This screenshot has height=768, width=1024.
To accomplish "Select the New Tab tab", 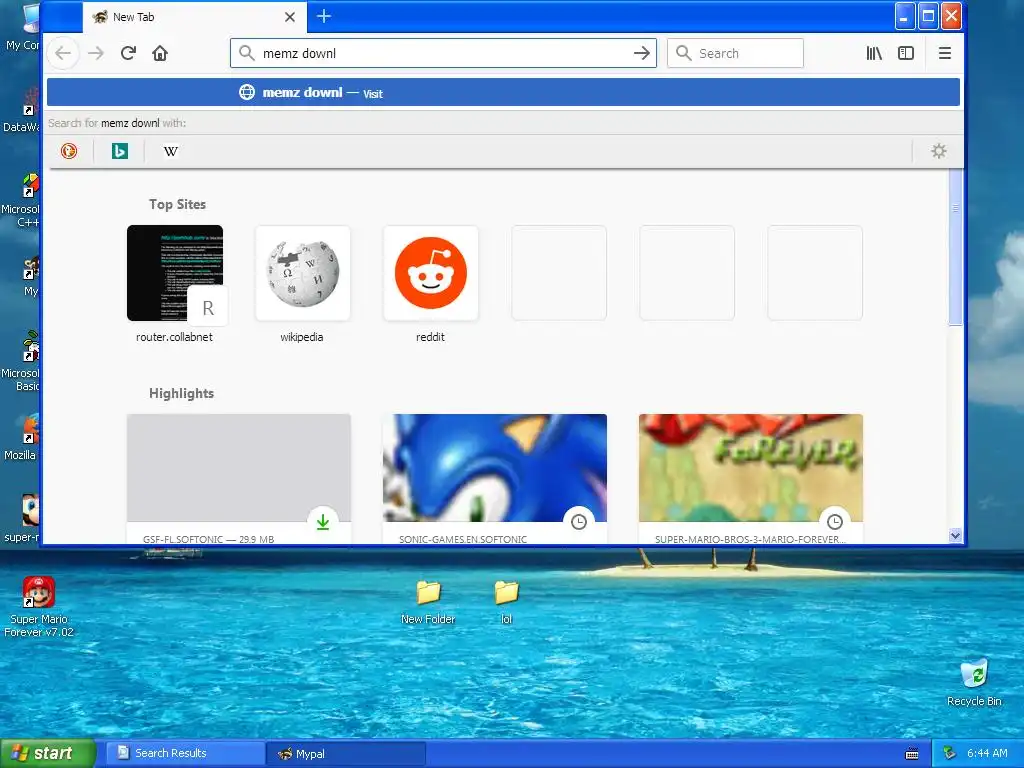I will pos(195,17).
